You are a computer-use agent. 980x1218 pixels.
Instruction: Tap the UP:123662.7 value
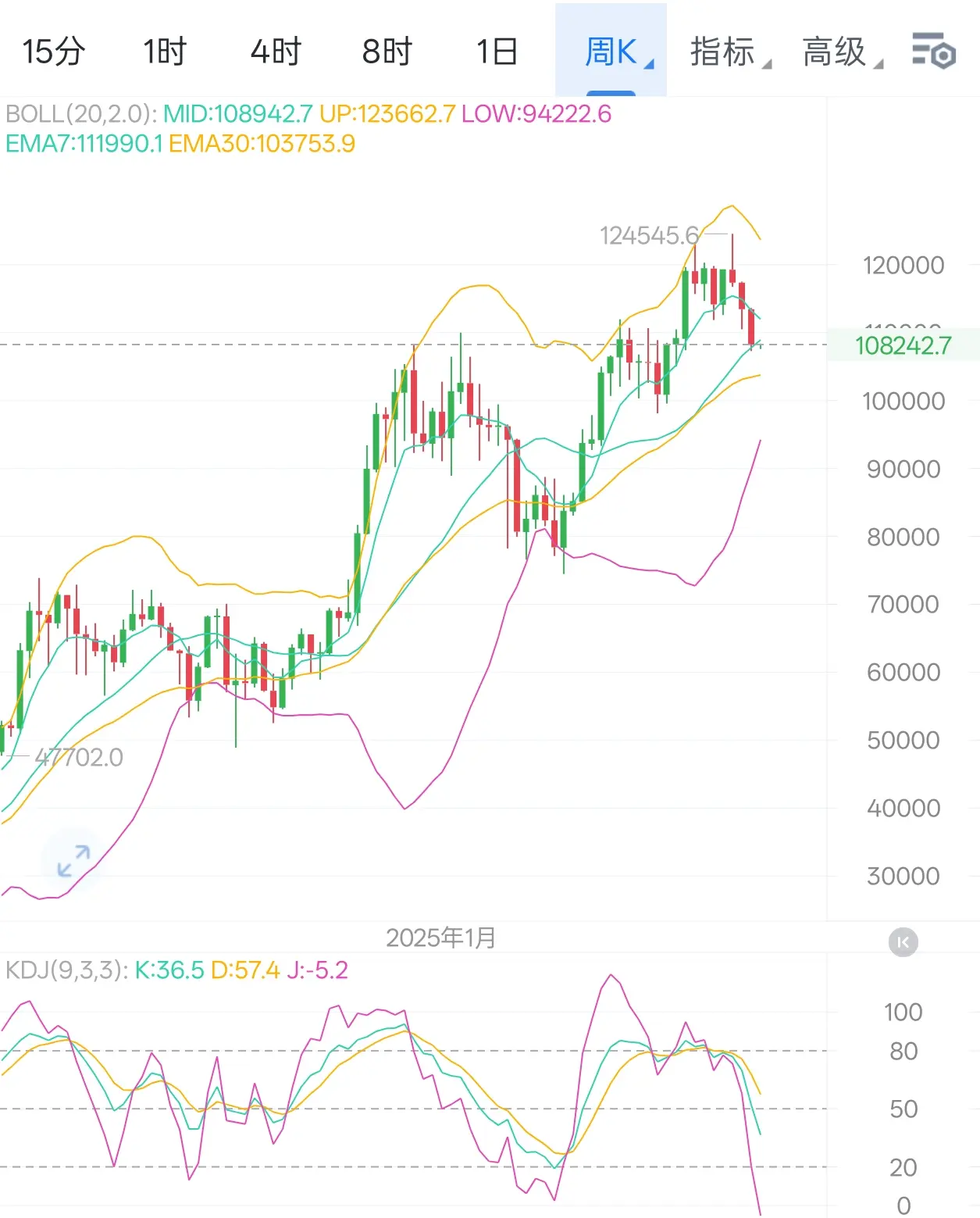pyautogui.click(x=387, y=114)
